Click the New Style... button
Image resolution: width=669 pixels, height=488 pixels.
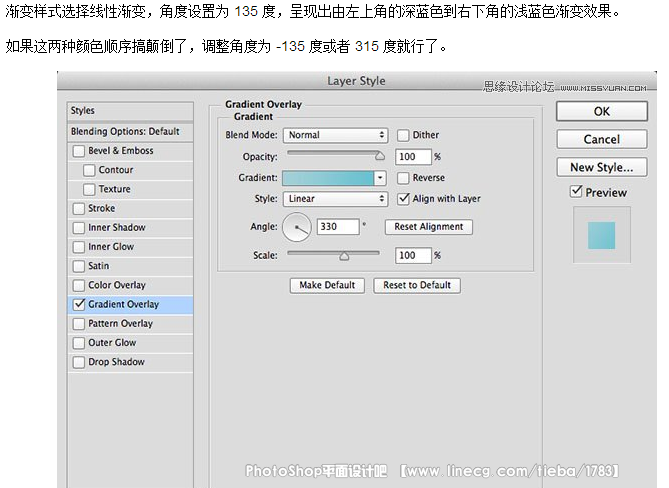(601, 167)
